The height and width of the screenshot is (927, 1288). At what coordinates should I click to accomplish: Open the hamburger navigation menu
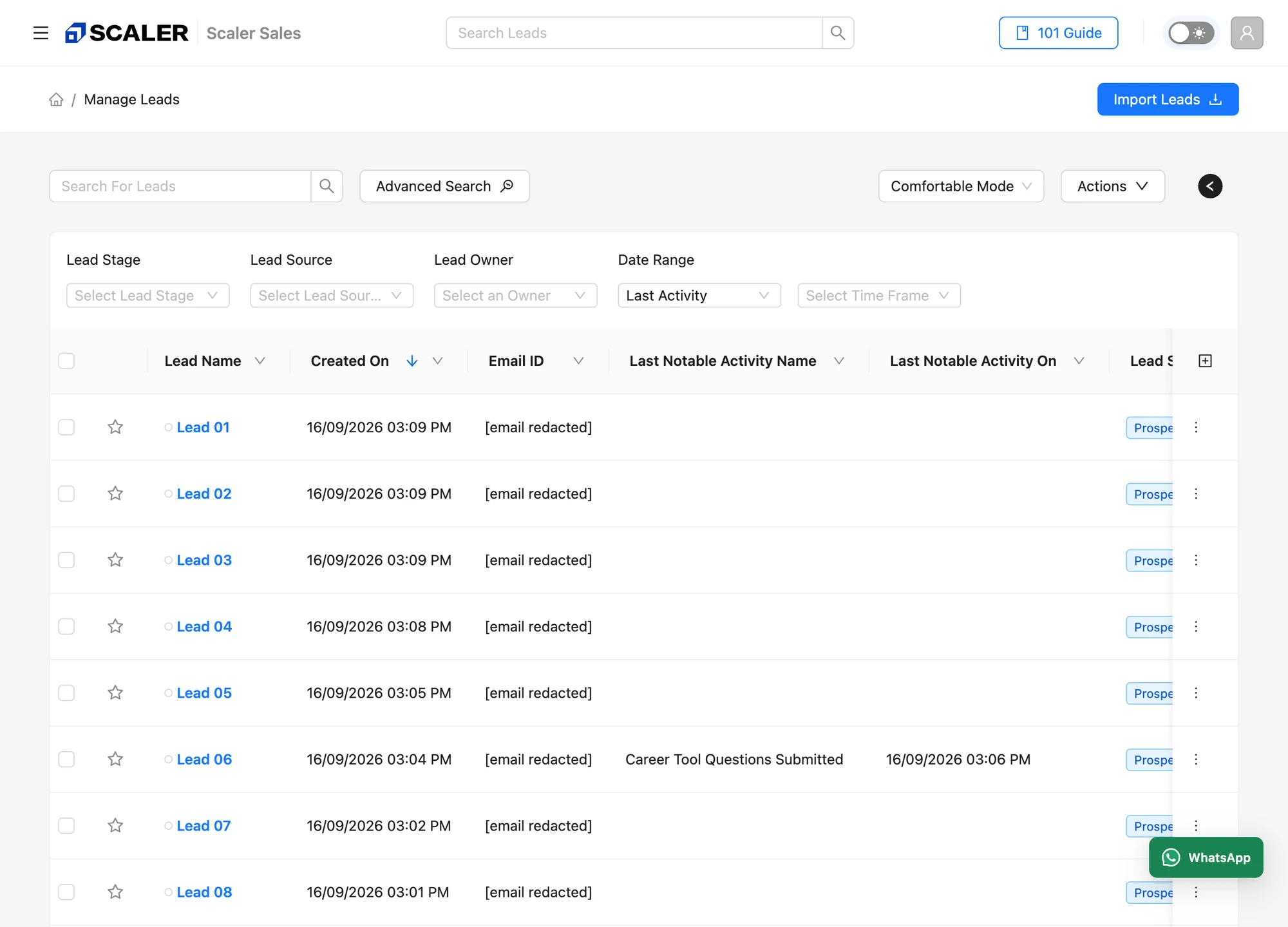pyautogui.click(x=41, y=33)
